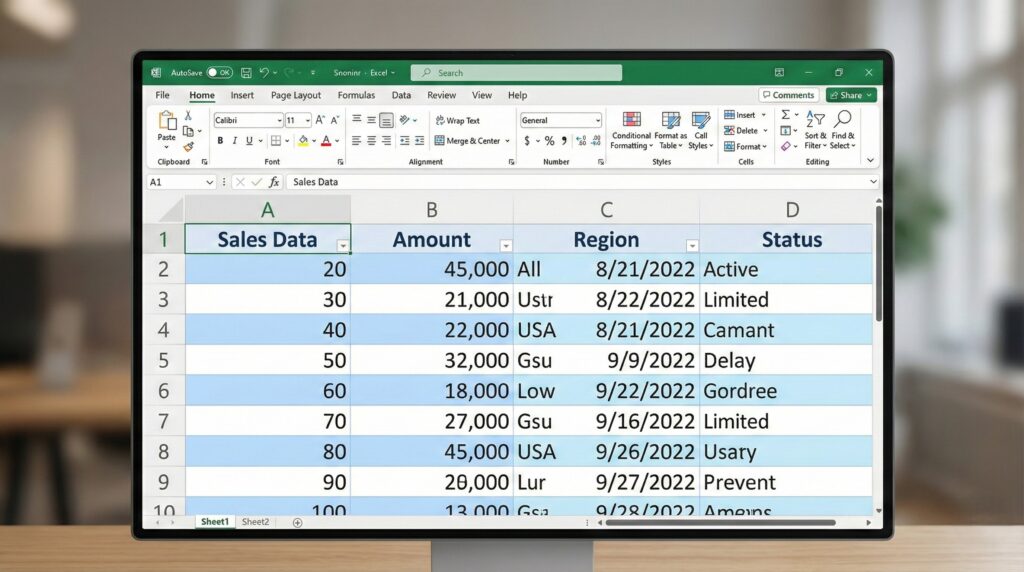
Task: Open the Comments pane button
Action: 789,95
